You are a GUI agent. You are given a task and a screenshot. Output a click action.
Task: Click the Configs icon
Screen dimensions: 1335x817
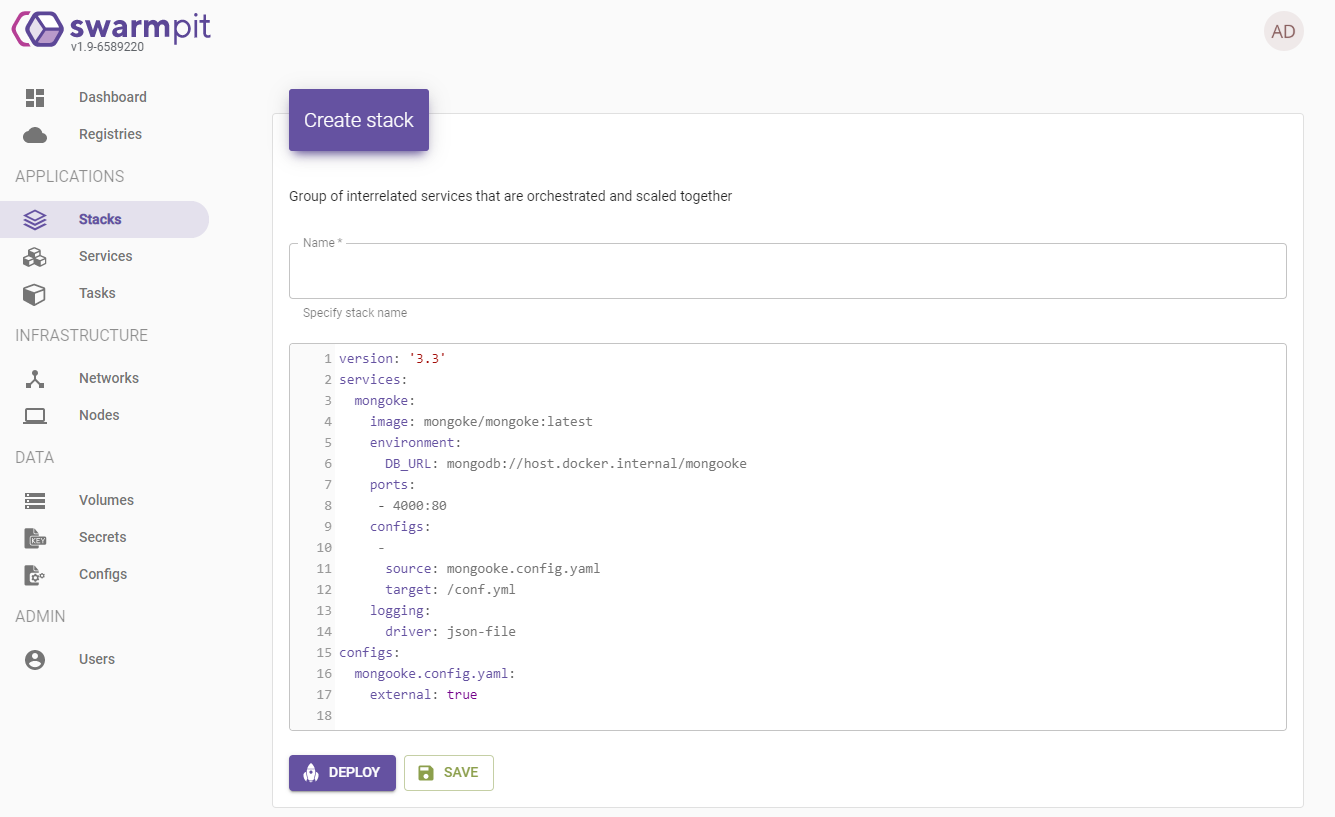[34, 574]
